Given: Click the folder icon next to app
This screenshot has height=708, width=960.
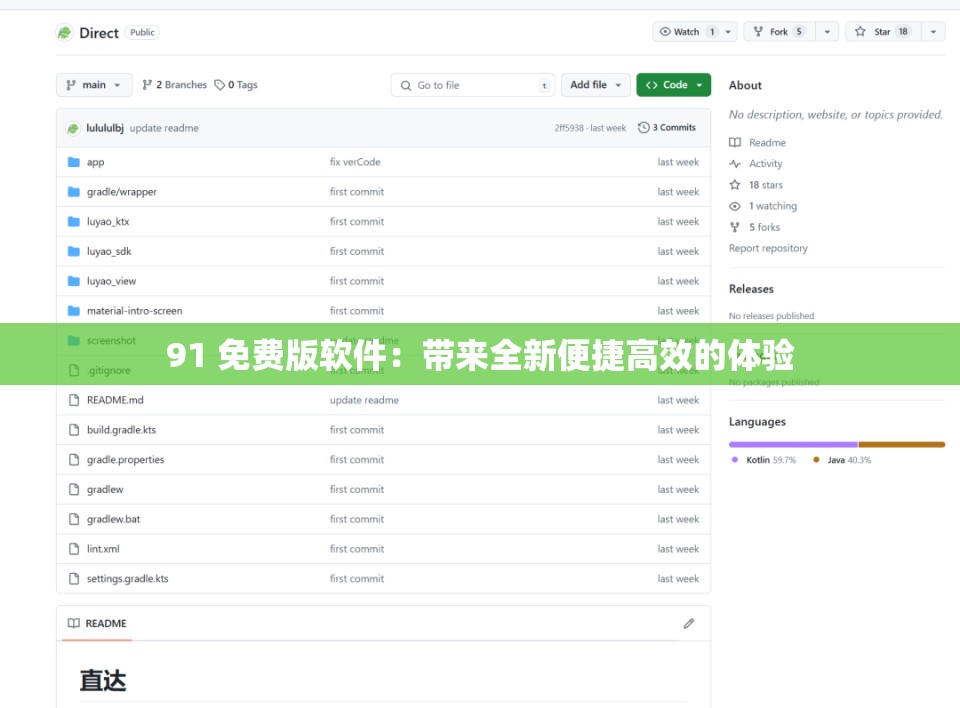Looking at the screenshot, I should click(x=75, y=161).
